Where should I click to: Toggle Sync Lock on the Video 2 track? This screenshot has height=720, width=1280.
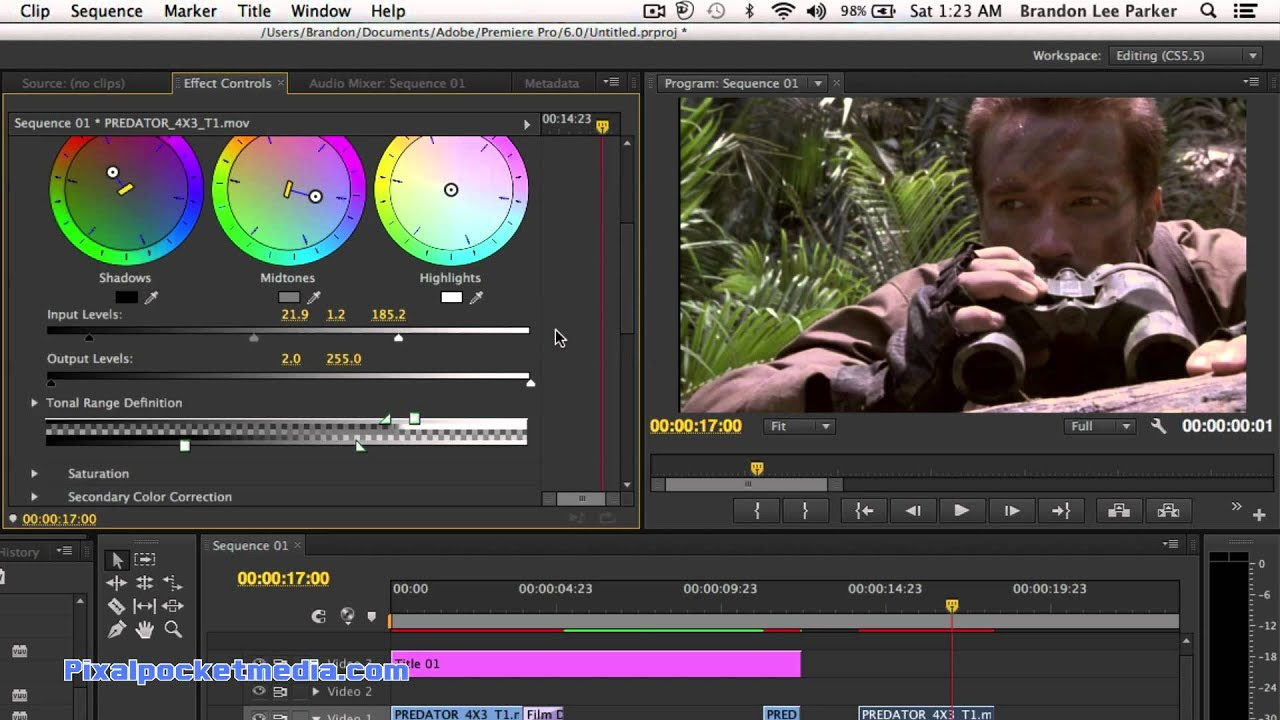(280, 691)
